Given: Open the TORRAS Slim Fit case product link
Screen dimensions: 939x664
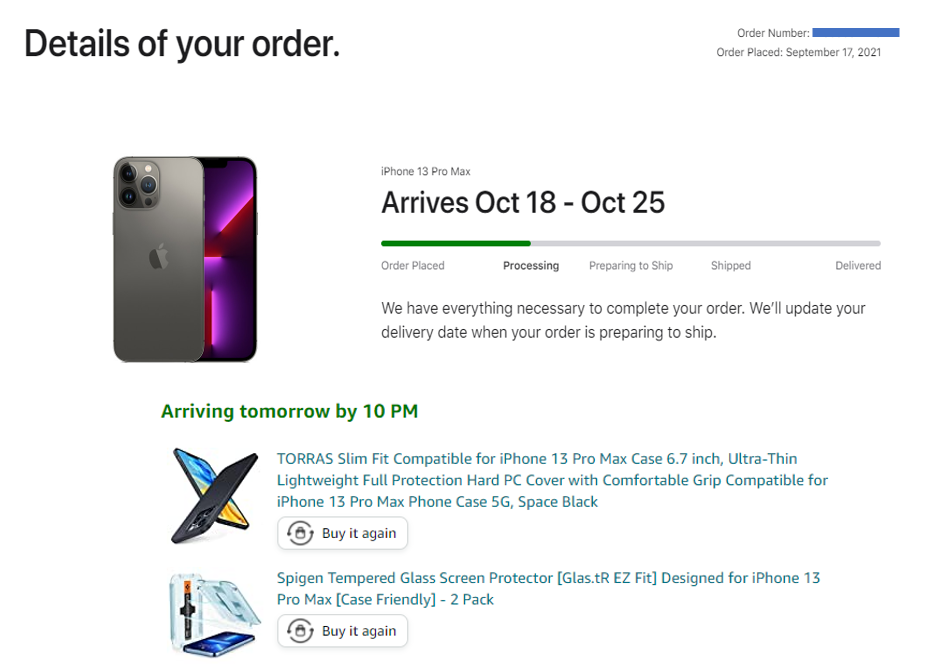Looking at the screenshot, I should [552, 480].
